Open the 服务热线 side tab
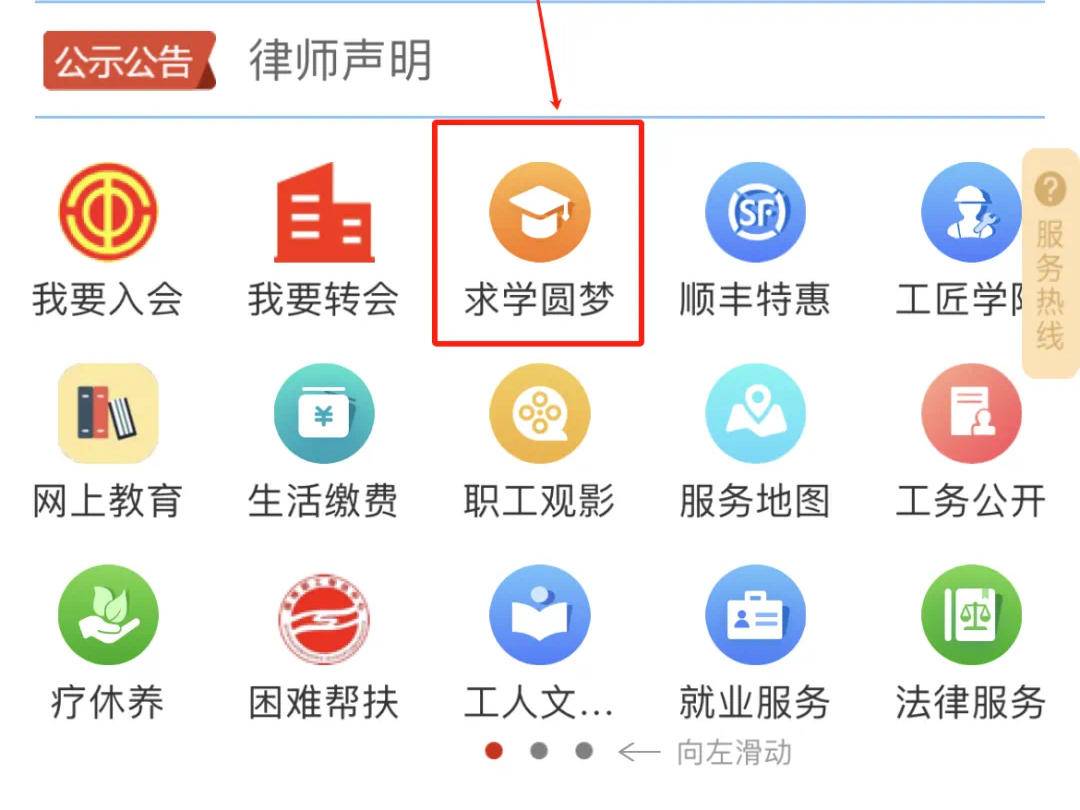This screenshot has width=1080, height=810. pos(1050,263)
